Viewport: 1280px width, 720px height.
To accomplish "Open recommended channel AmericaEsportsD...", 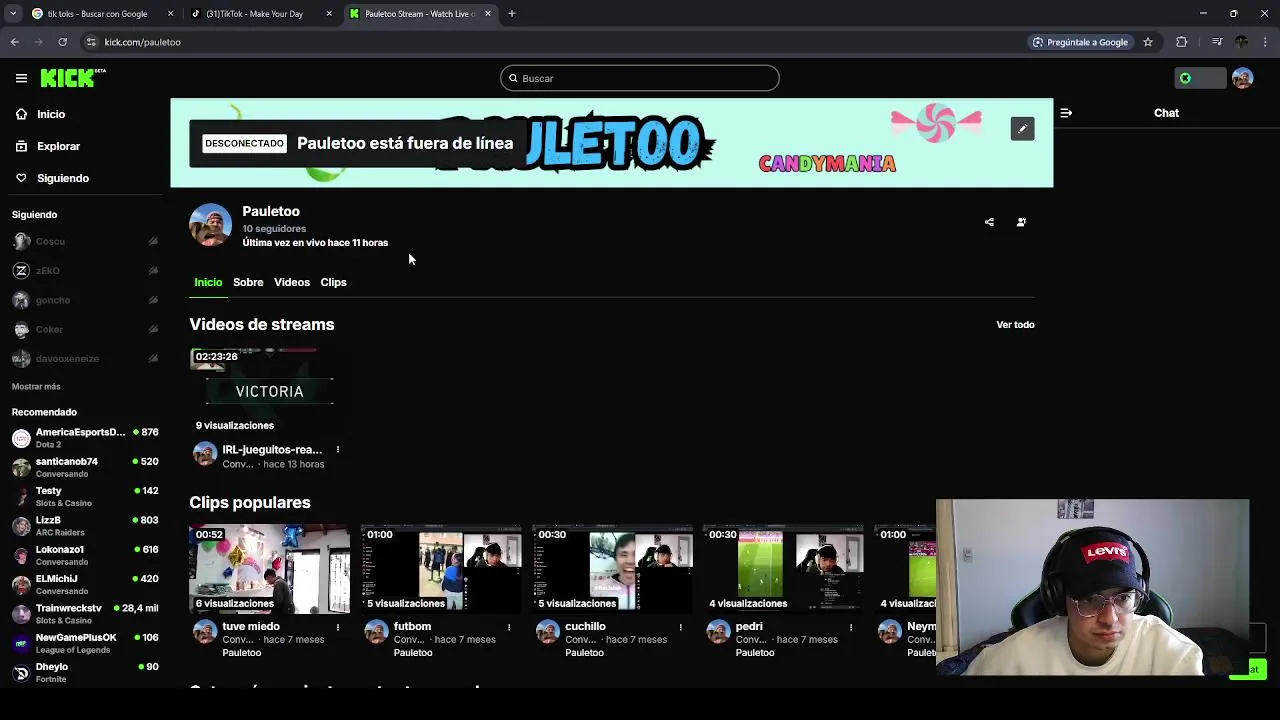I will pyautogui.click(x=85, y=438).
